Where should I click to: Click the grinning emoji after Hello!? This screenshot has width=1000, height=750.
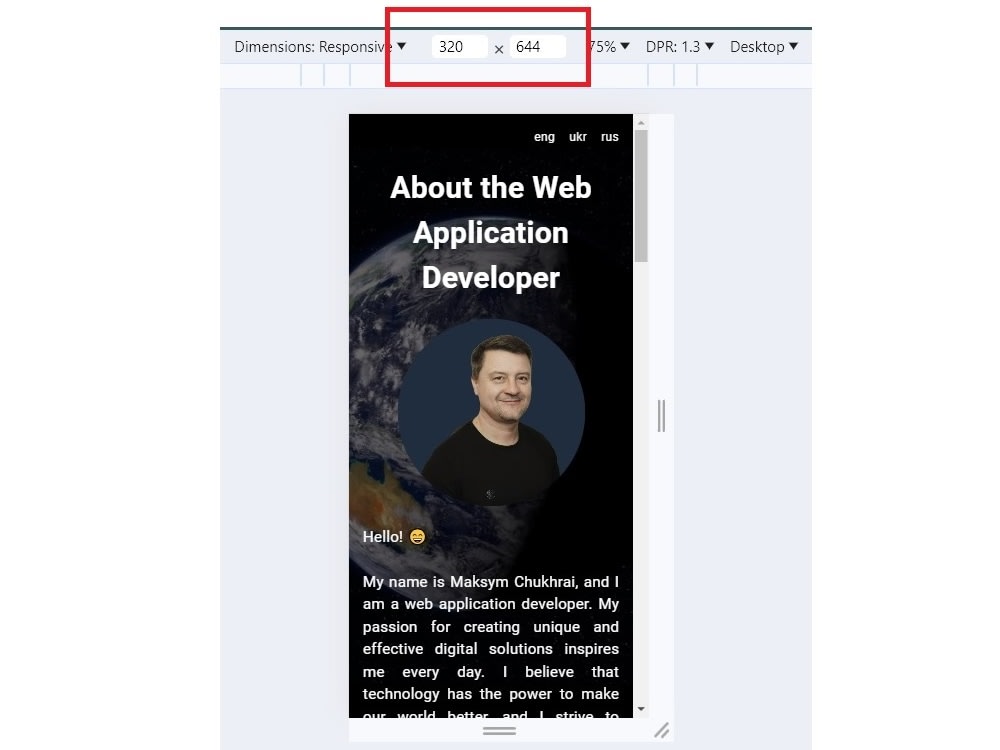click(416, 537)
